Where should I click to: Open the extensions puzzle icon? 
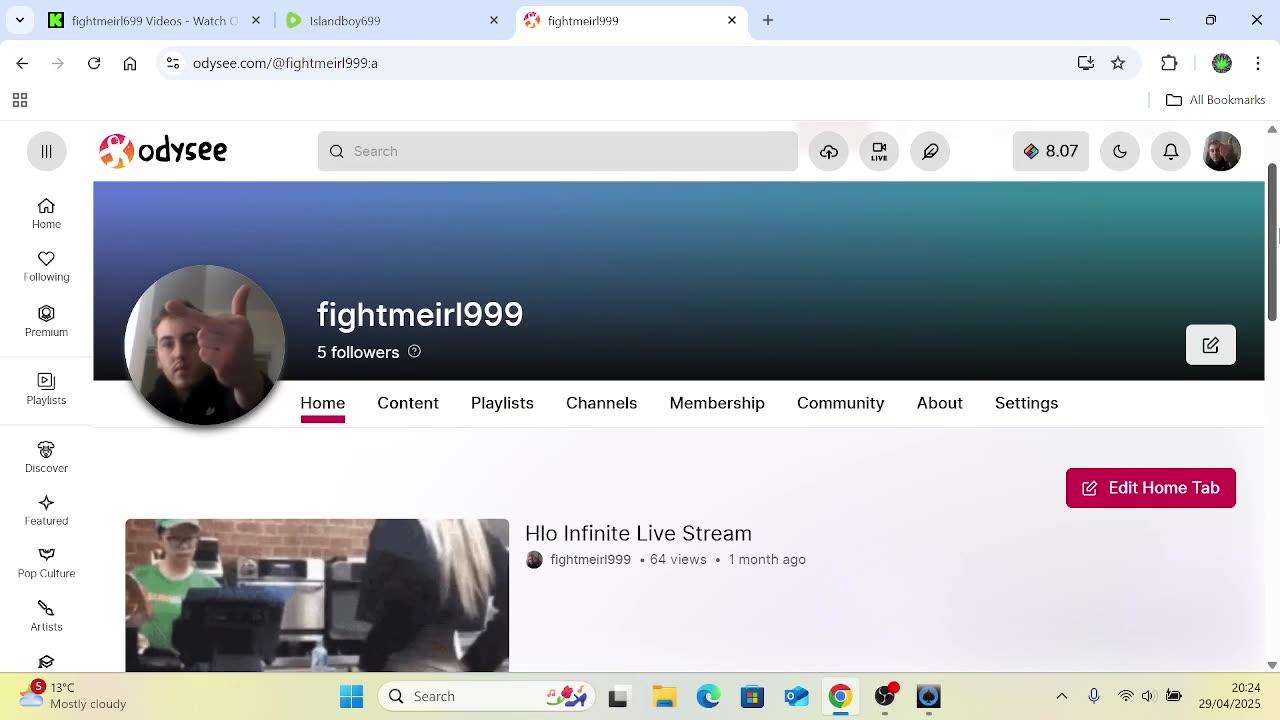[1169, 63]
